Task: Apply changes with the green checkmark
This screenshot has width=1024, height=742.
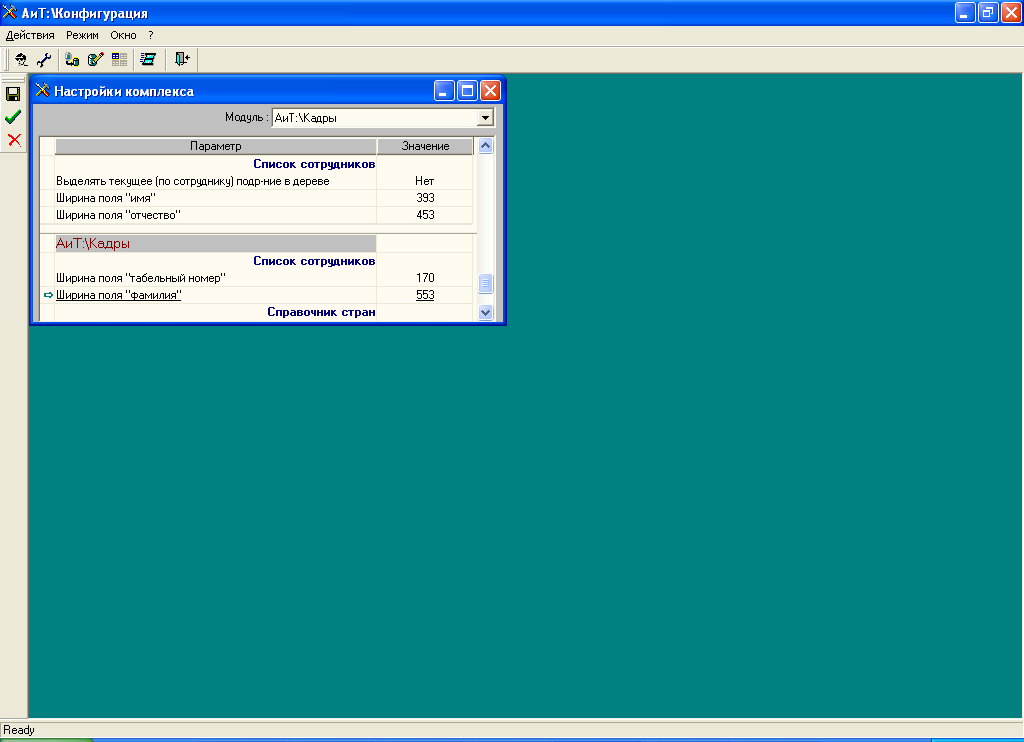Action: pos(13,117)
